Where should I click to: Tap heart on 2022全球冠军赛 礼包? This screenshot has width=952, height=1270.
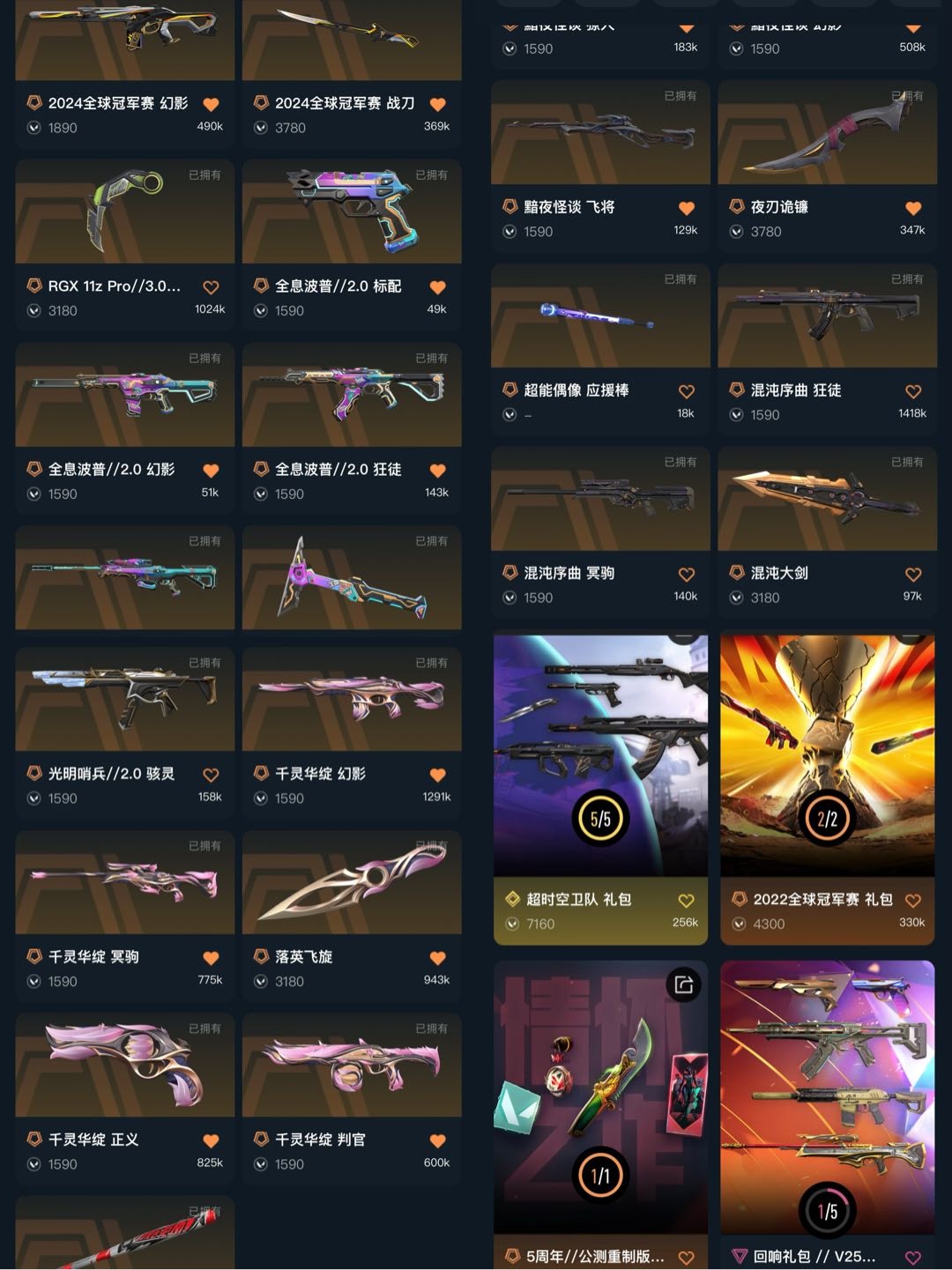(x=913, y=901)
